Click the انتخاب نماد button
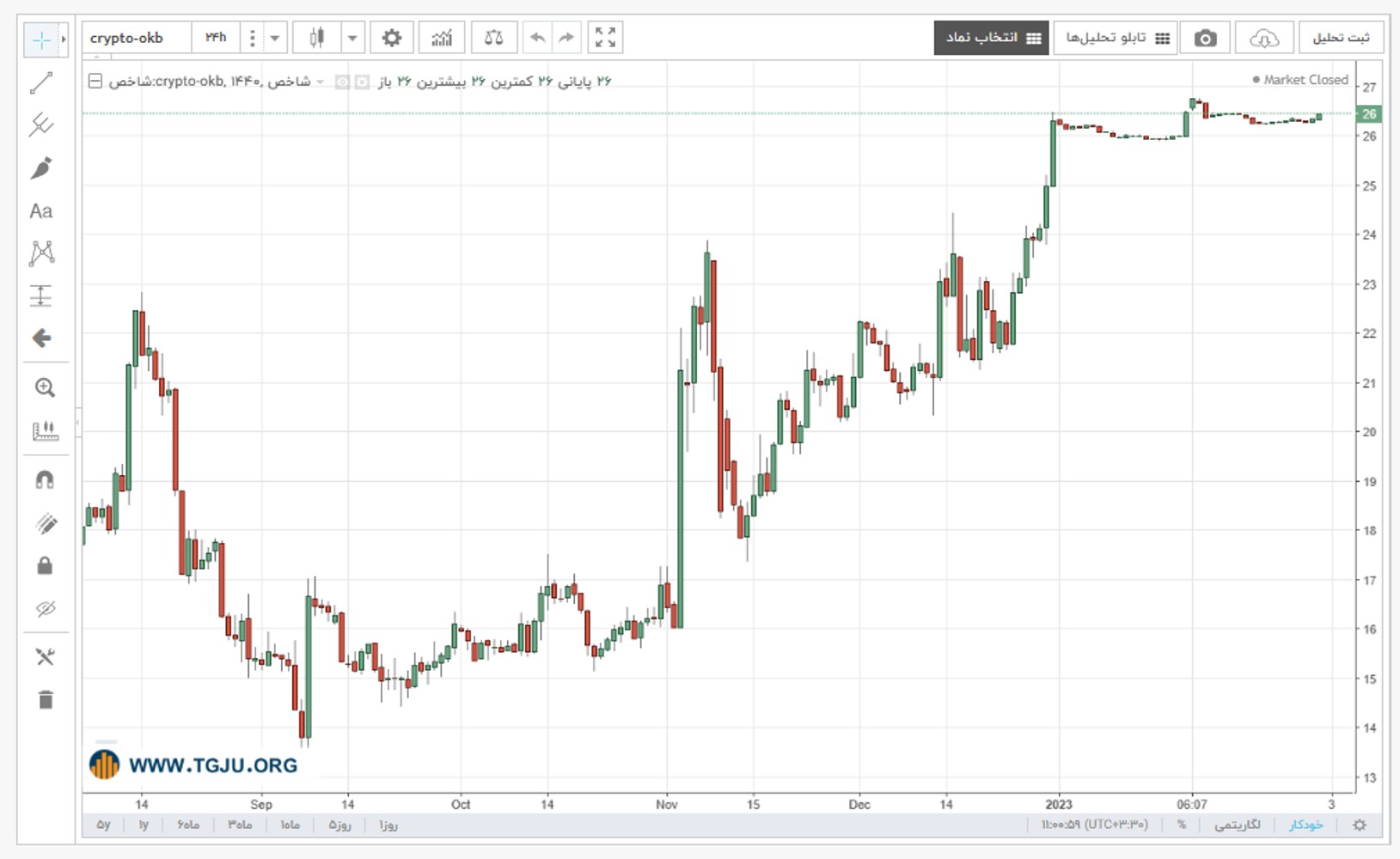This screenshot has height=859, width=1400. coord(992,38)
